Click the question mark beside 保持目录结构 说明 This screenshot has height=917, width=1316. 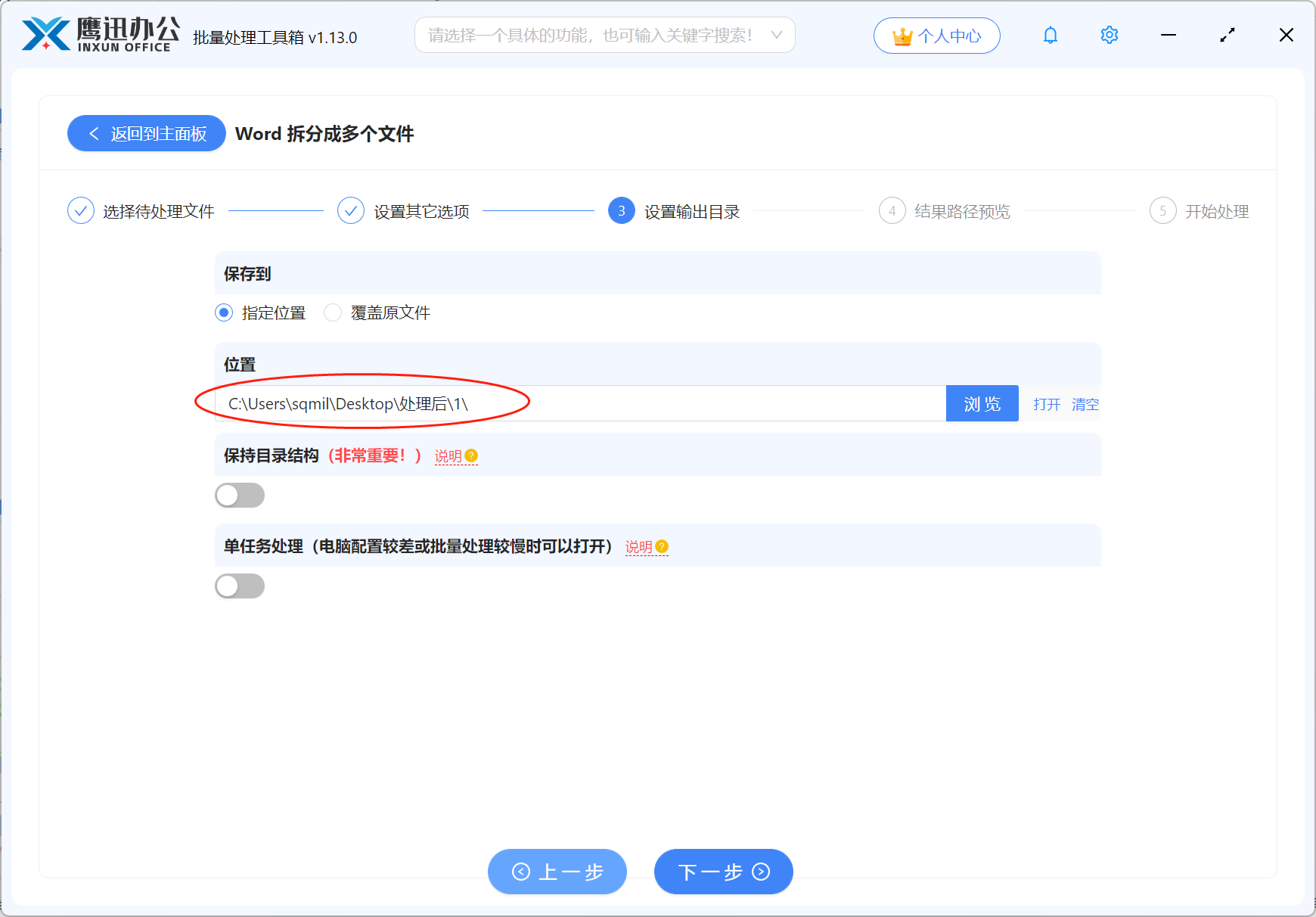471,455
